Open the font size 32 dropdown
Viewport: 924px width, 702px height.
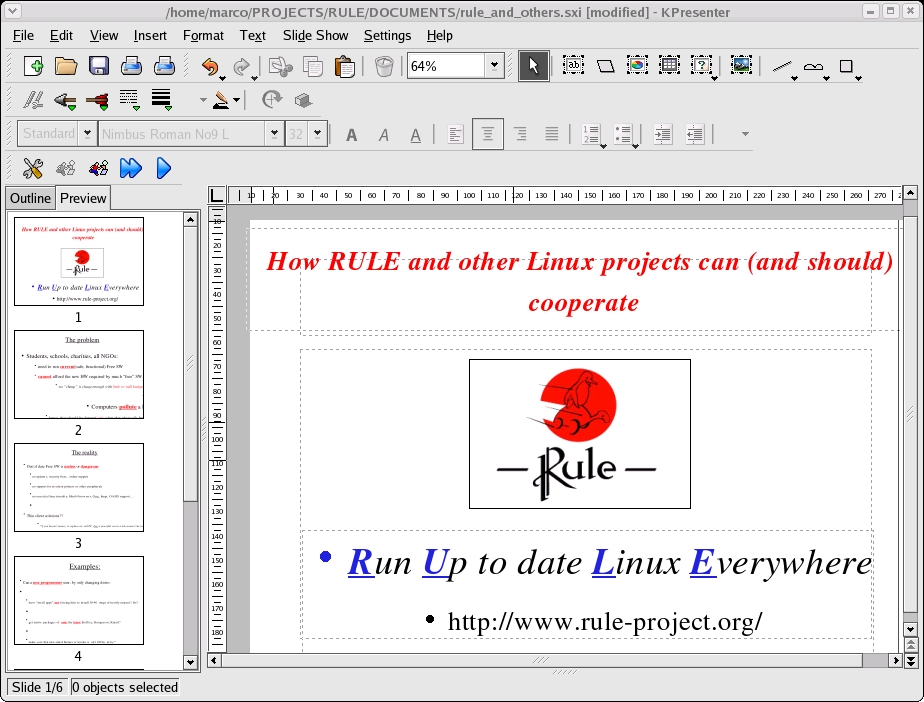pos(317,134)
